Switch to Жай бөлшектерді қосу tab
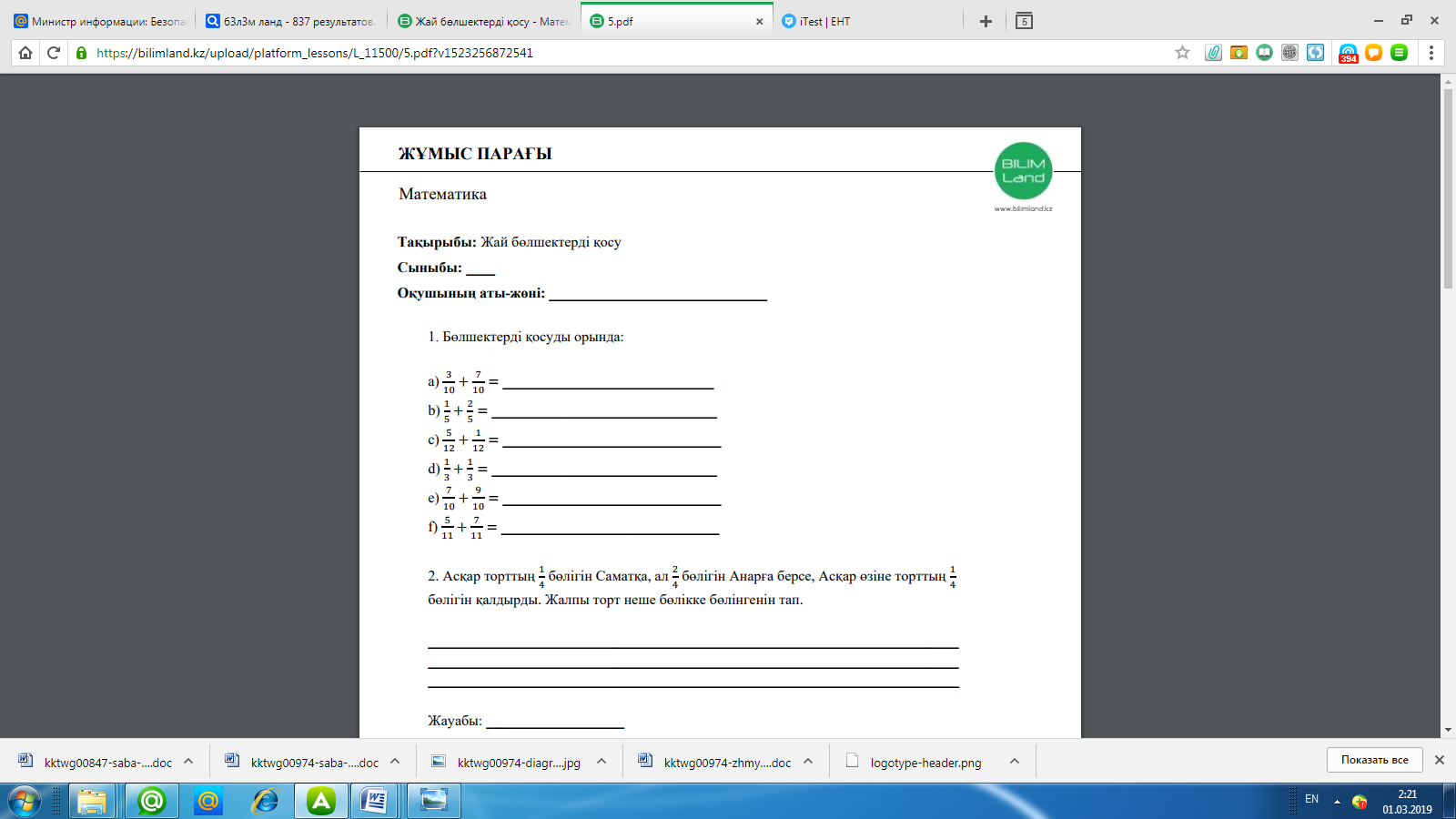This screenshot has width=1456, height=819. [484, 21]
